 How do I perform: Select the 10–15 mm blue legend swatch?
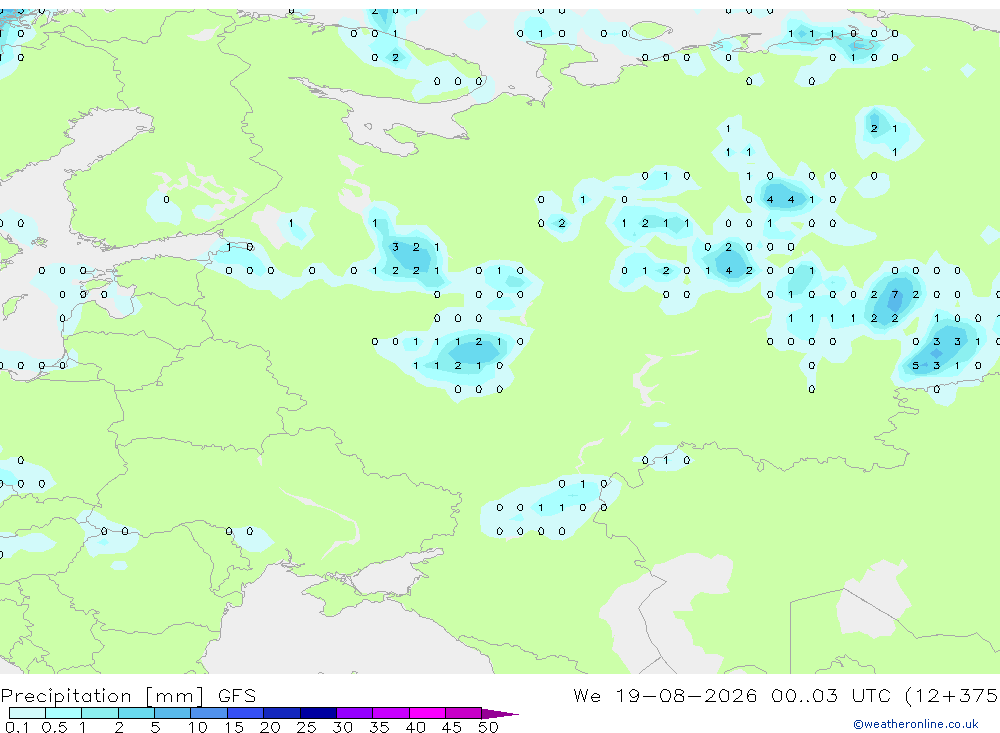209,713
